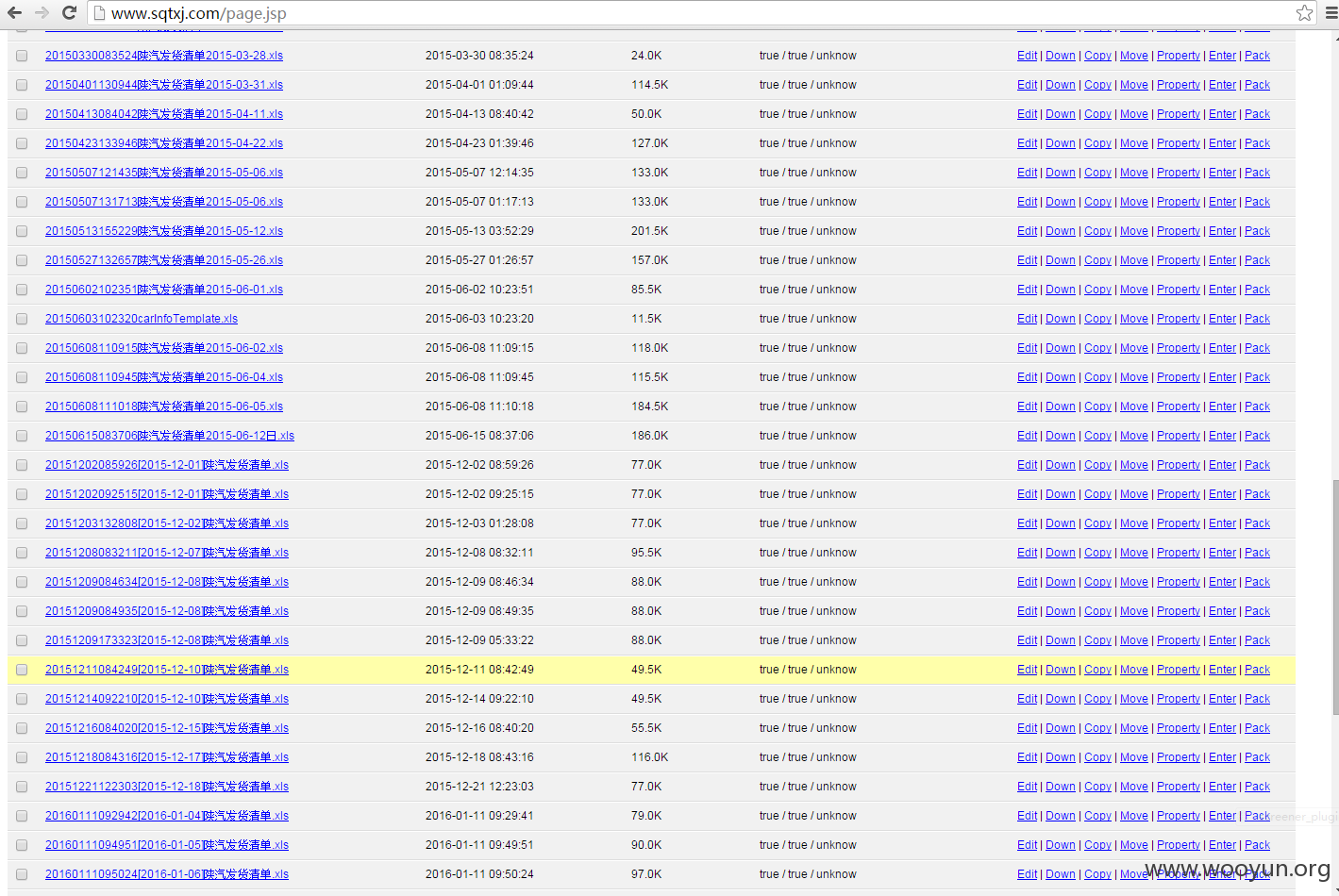The width and height of the screenshot is (1339, 896).
Task: Bookmark page with star icon
Action: pos(1304,12)
